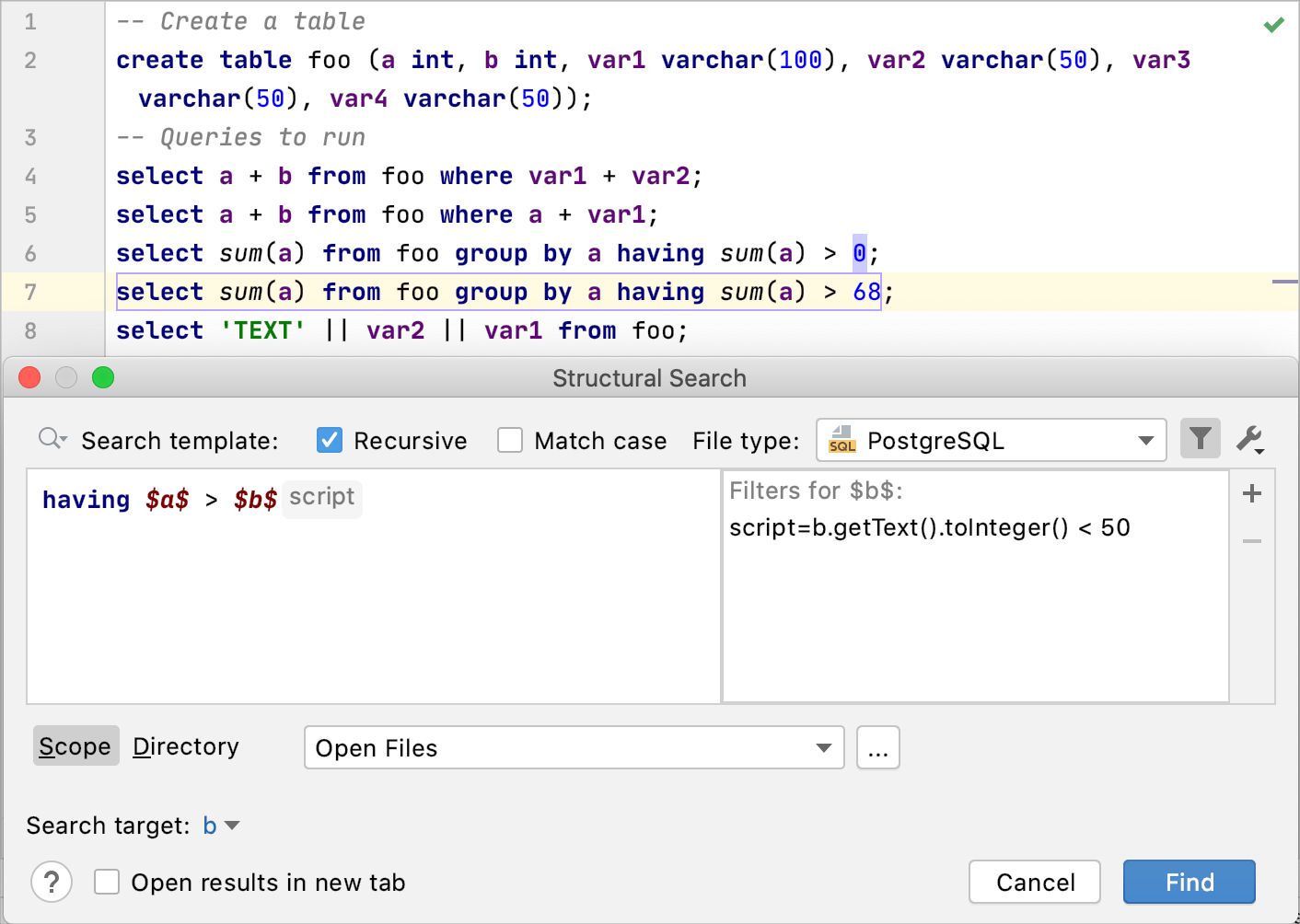Open template settings via the wrench icon

1249,440
